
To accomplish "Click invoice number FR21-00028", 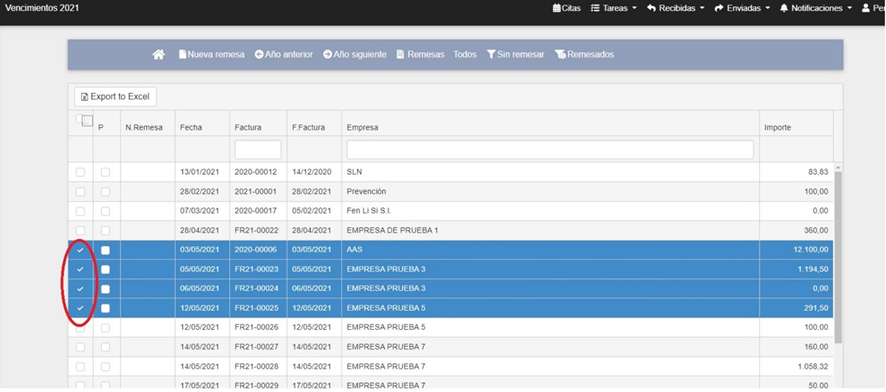I will (257, 367).
